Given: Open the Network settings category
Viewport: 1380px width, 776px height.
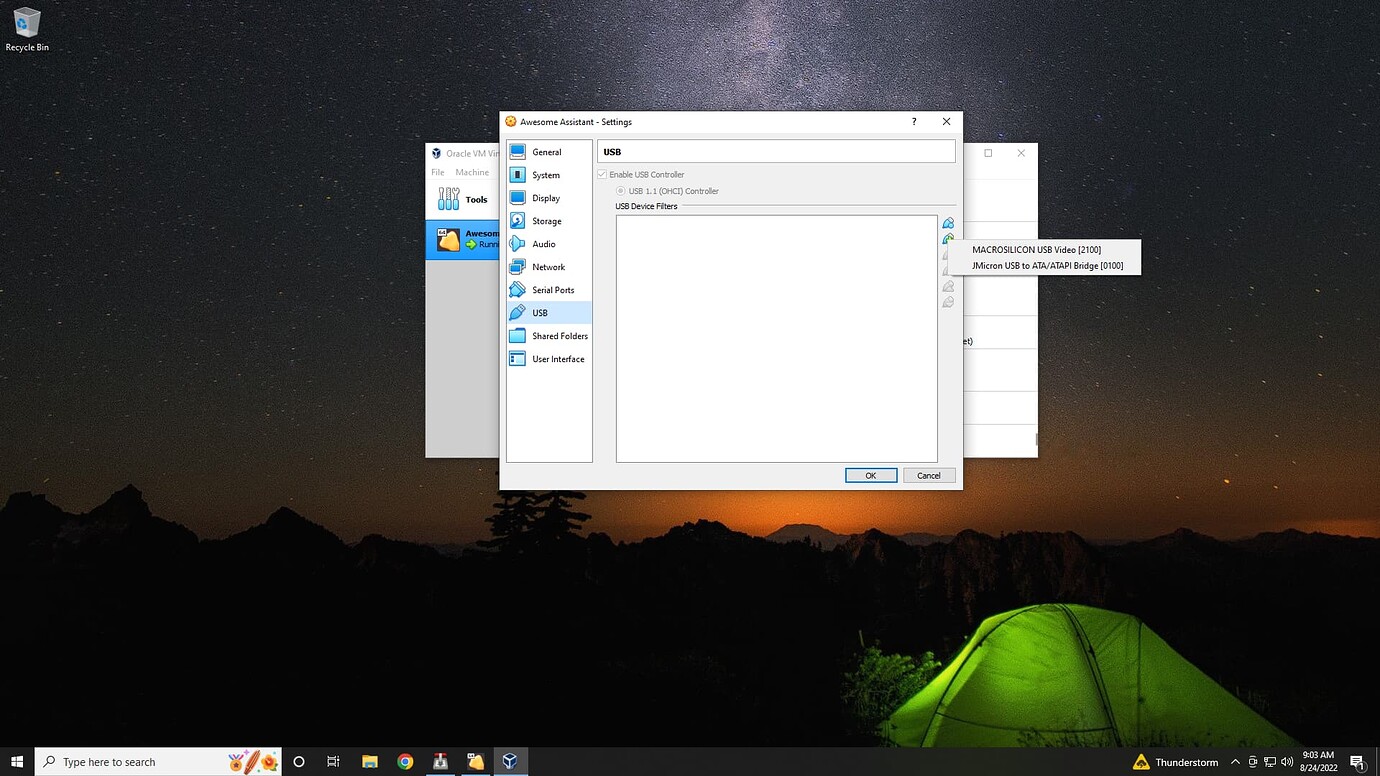Looking at the screenshot, I should 549,267.
